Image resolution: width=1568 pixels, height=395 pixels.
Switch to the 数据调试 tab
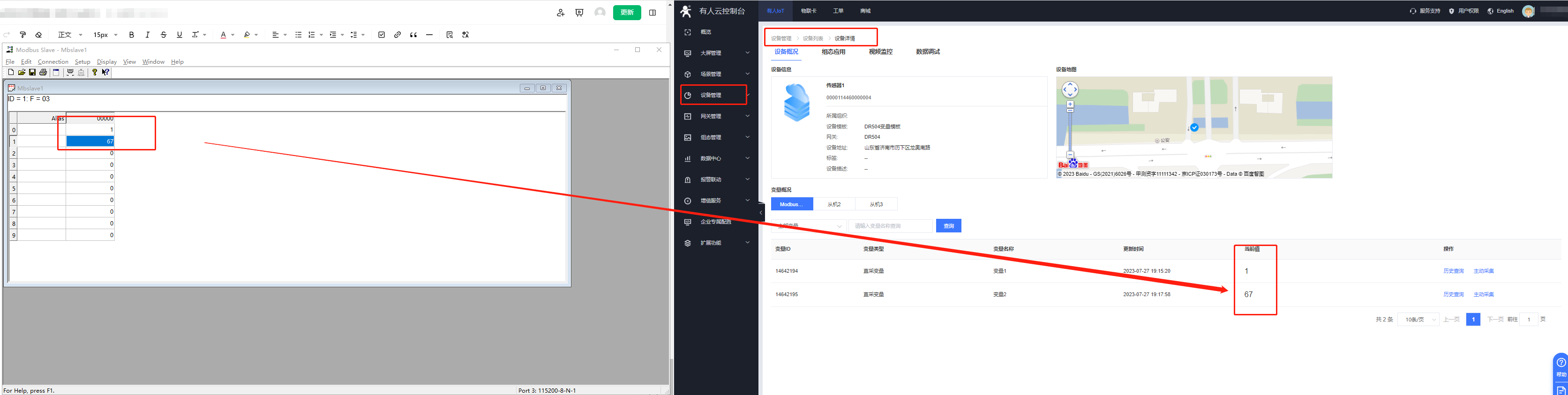pyautogui.click(x=927, y=52)
